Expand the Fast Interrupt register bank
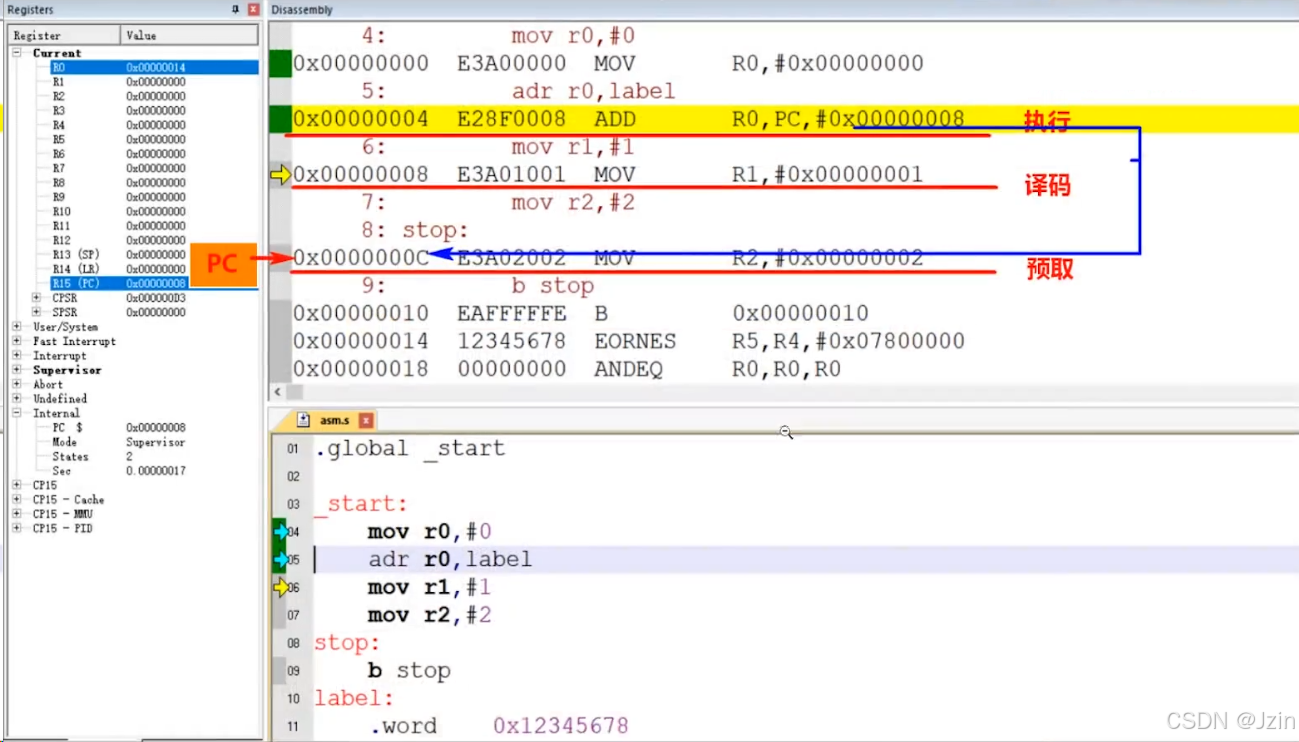The height and width of the screenshot is (742, 1299). click(17, 341)
